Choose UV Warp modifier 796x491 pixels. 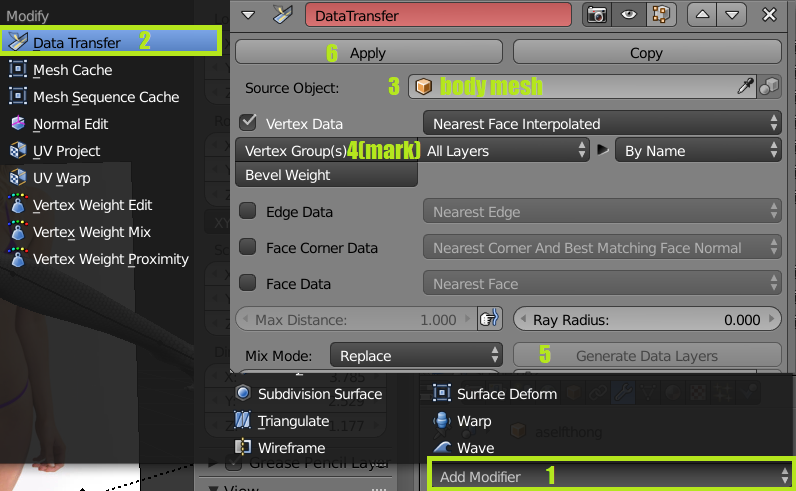click(61, 178)
